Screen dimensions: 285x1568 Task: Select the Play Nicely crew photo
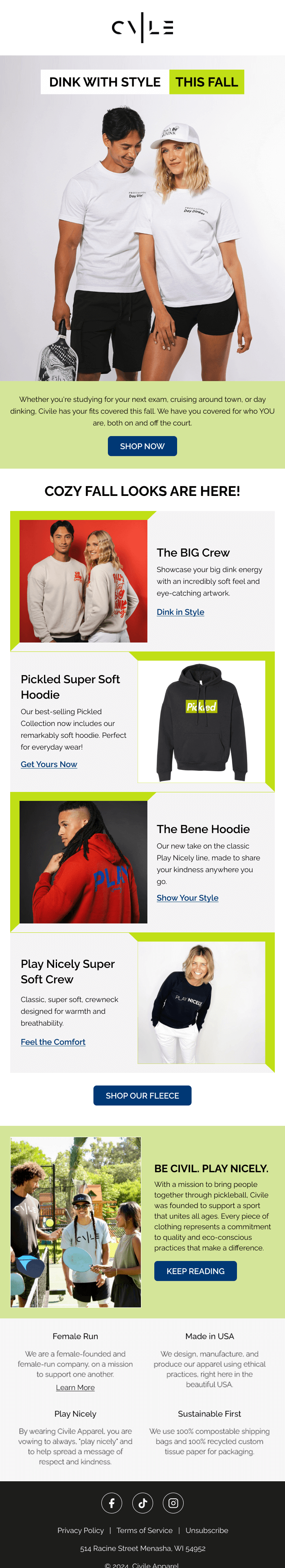(x=202, y=1002)
